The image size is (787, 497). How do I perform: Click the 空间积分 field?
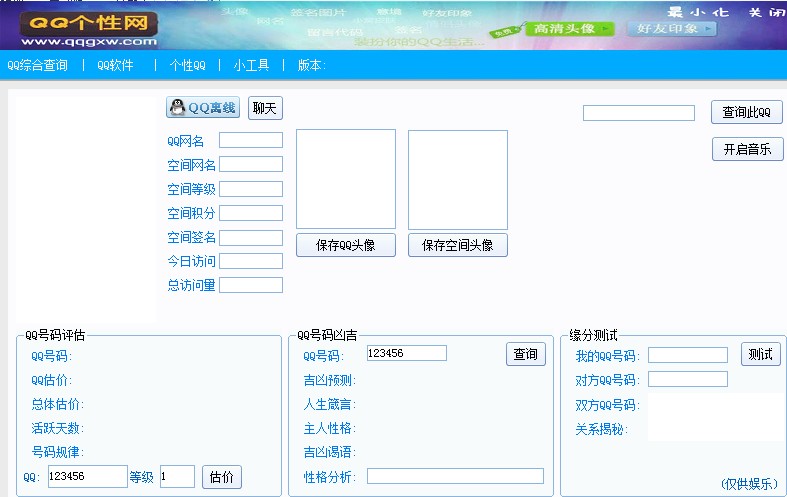(x=251, y=213)
